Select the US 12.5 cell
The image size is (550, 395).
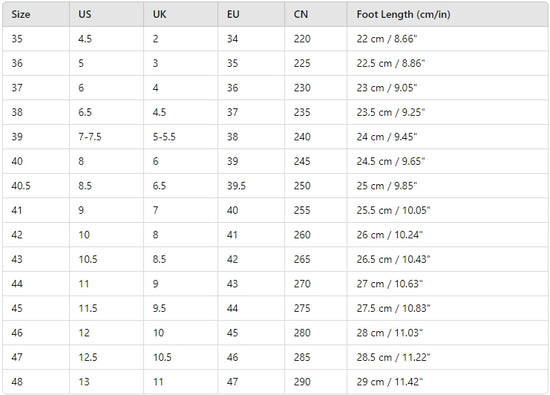point(107,357)
